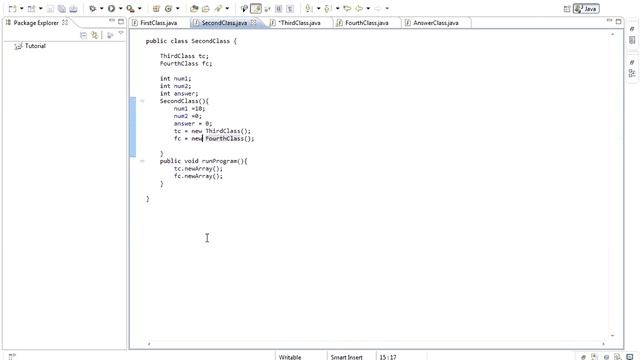This screenshot has width=640, height=360.
Task: Click the 'fc.newArray();' code line
Action: (x=198, y=176)
